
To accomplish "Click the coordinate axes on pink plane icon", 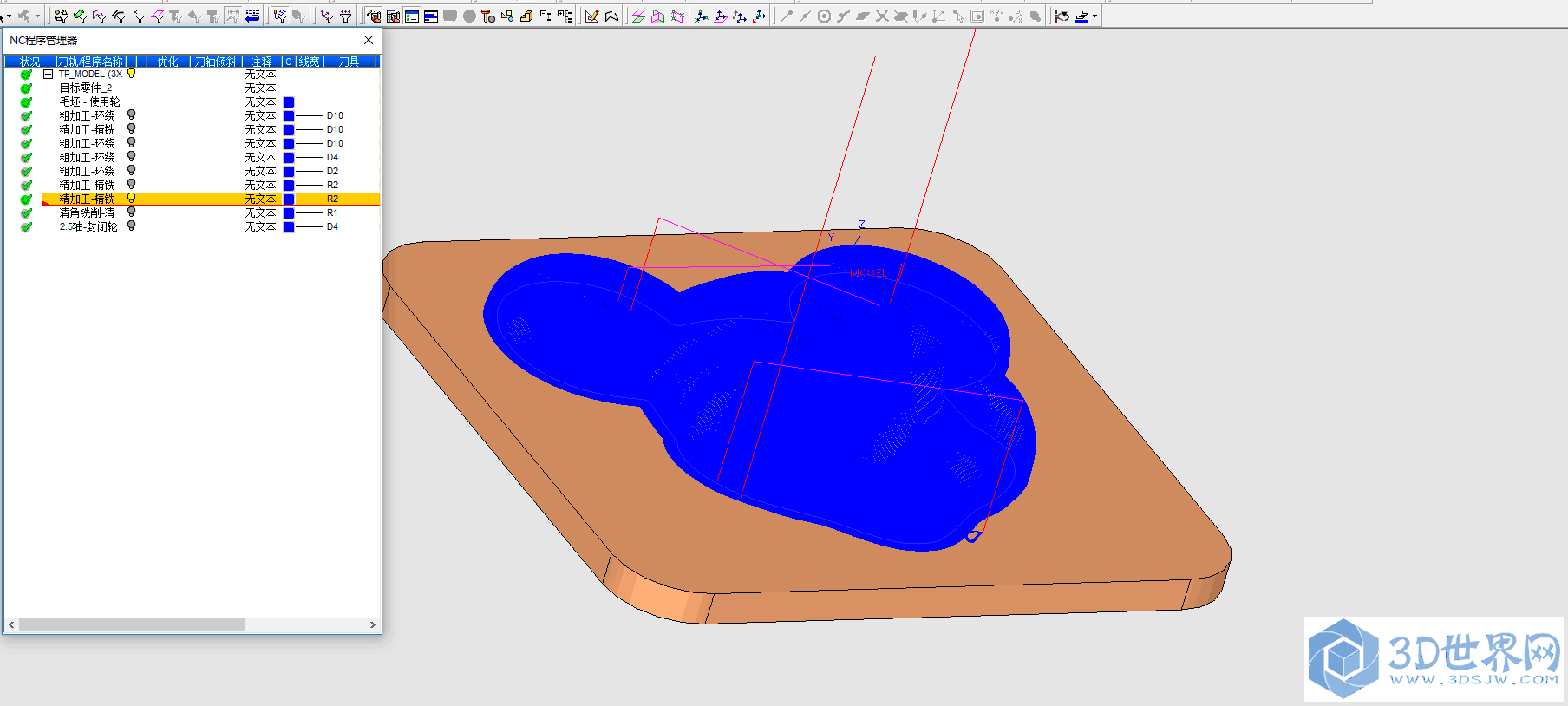I will pos(721,16).
